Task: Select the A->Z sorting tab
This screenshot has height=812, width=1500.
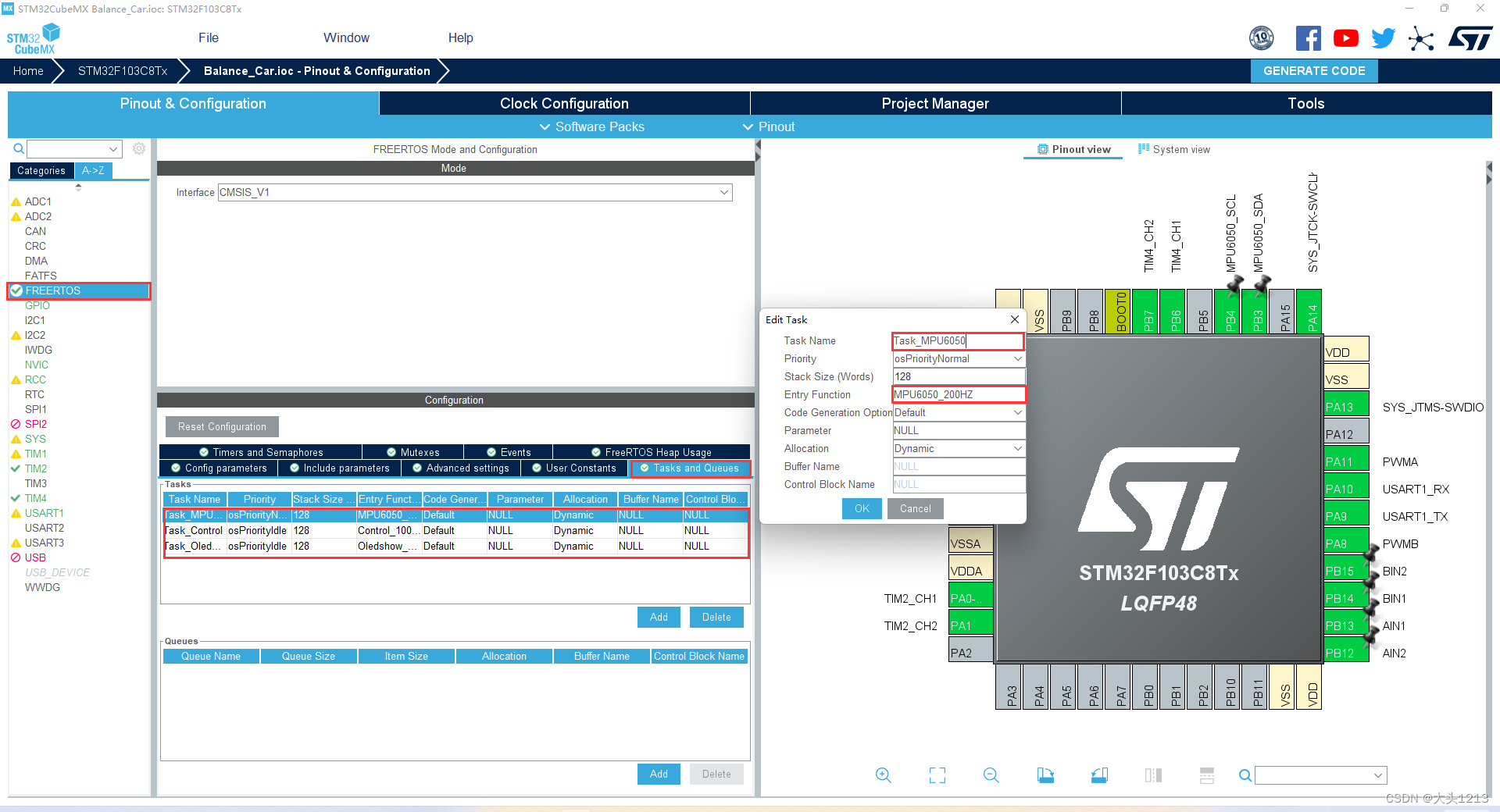Action: pos(93,170)
